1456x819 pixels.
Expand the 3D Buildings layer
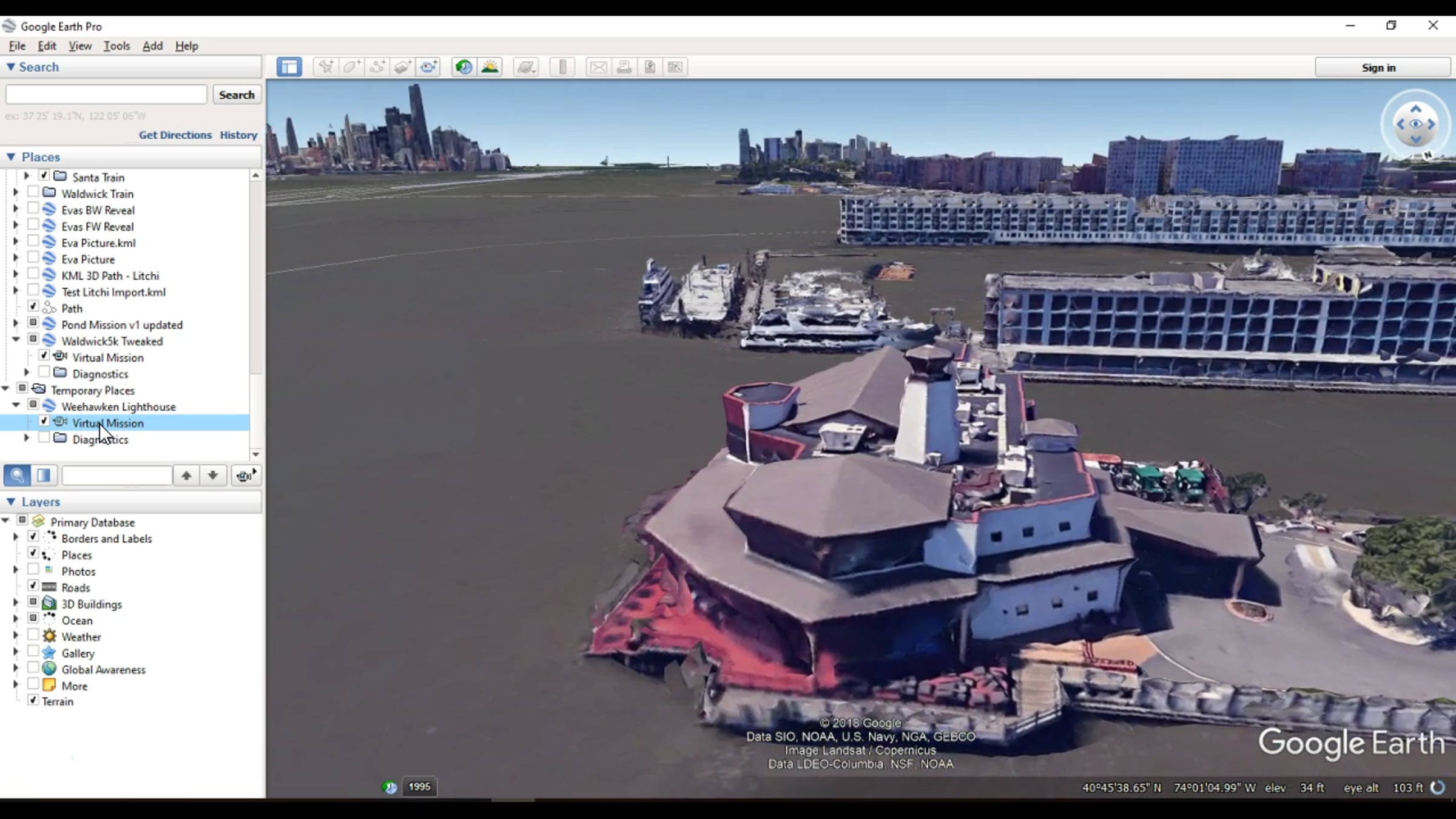tap(16, 604)
